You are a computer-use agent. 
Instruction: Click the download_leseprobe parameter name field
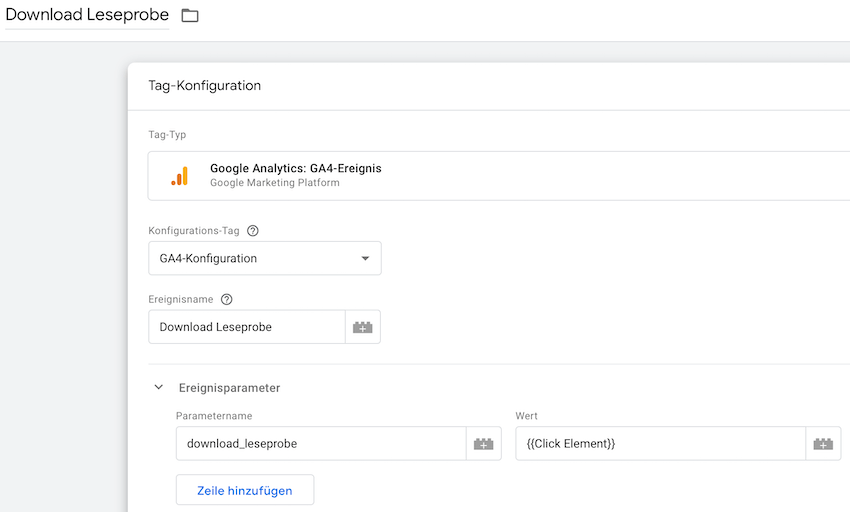click(321, 444)
